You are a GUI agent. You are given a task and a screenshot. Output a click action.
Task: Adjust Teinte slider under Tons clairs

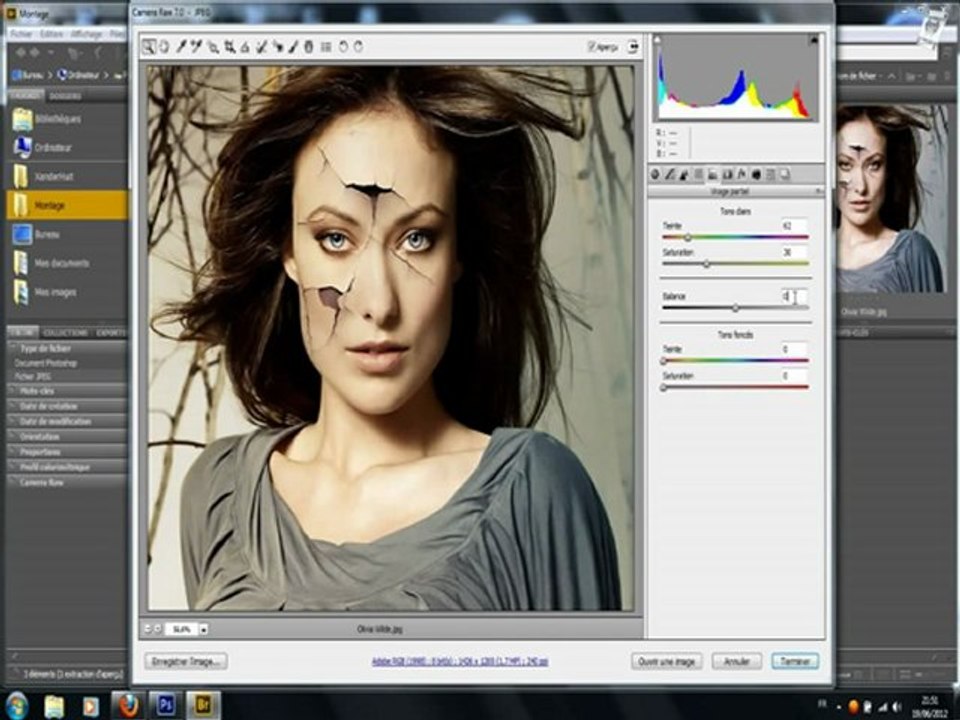pos(688,237)
